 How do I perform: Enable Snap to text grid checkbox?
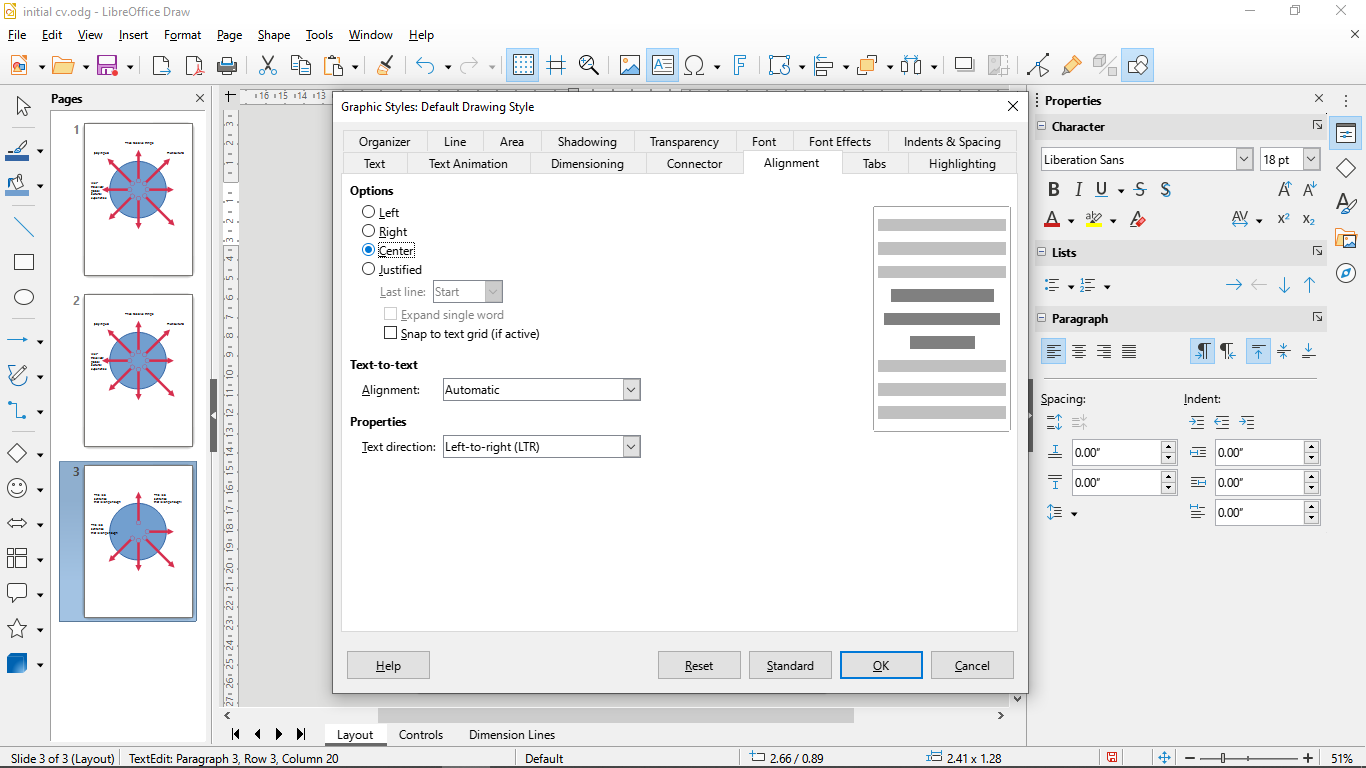(391, 333)
